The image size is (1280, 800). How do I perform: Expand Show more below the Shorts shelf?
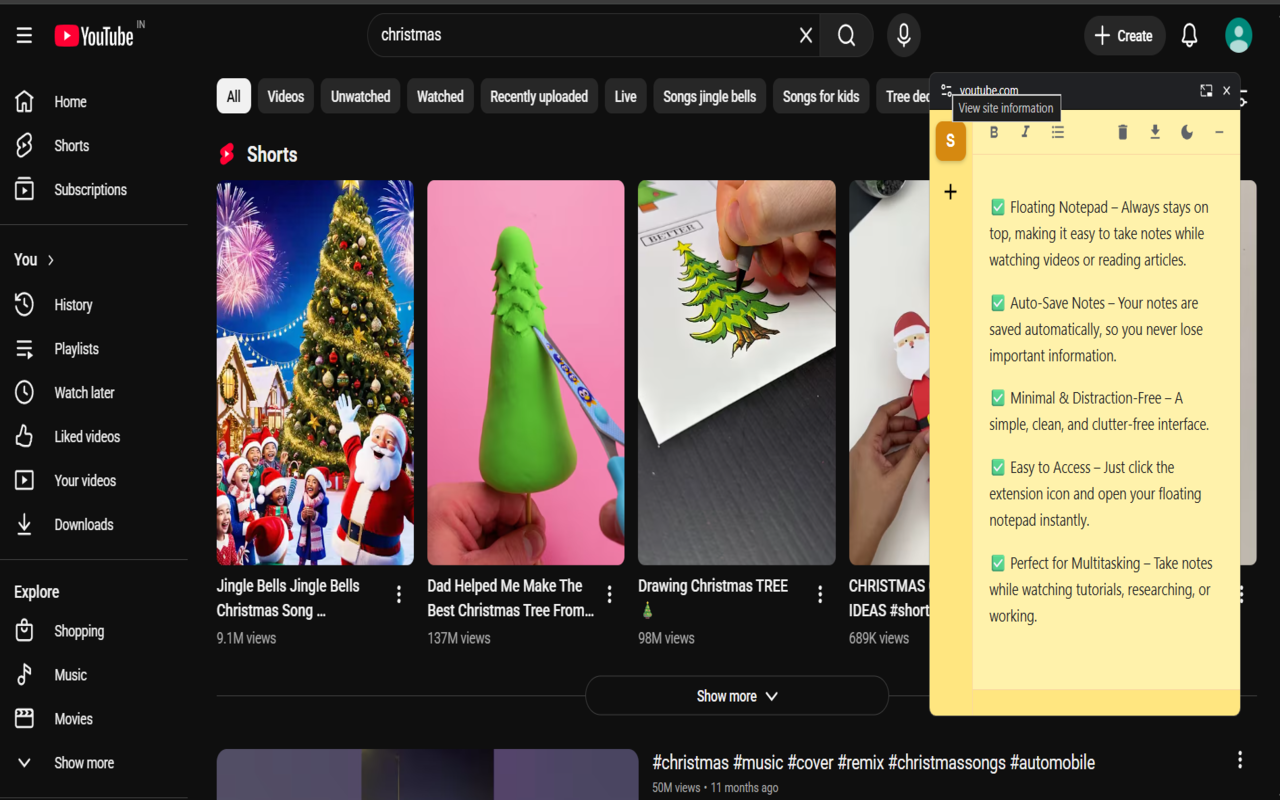(x=736, y=695)
